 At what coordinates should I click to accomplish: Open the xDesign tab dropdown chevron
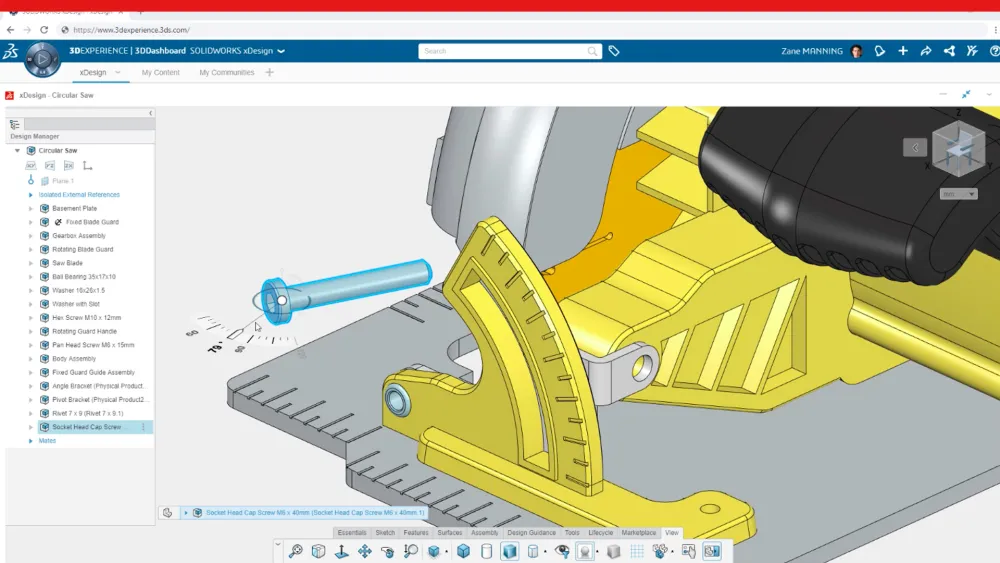pyautogui.click(x=118, y=73)
